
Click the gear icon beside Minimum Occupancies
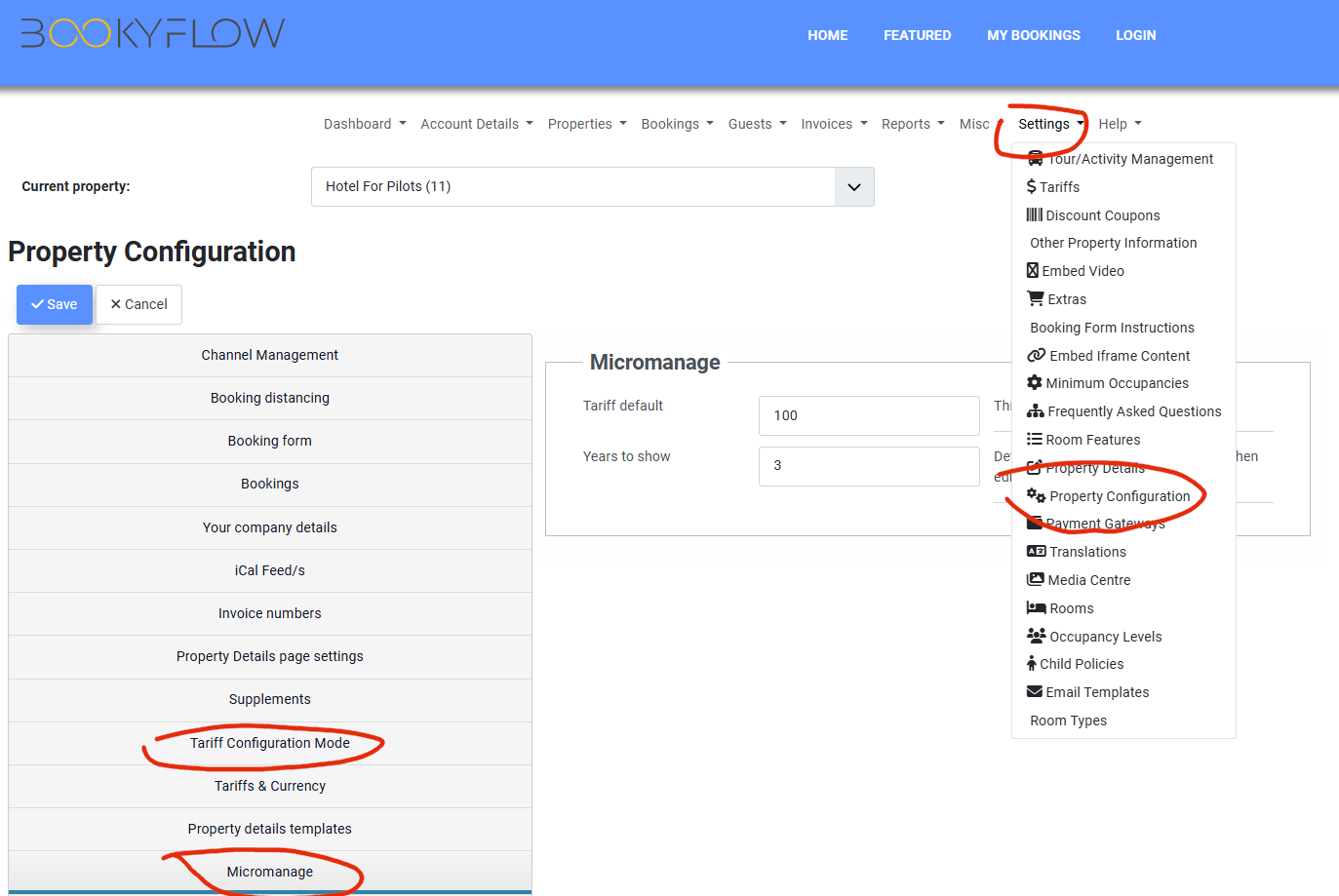click(1034, 383)
